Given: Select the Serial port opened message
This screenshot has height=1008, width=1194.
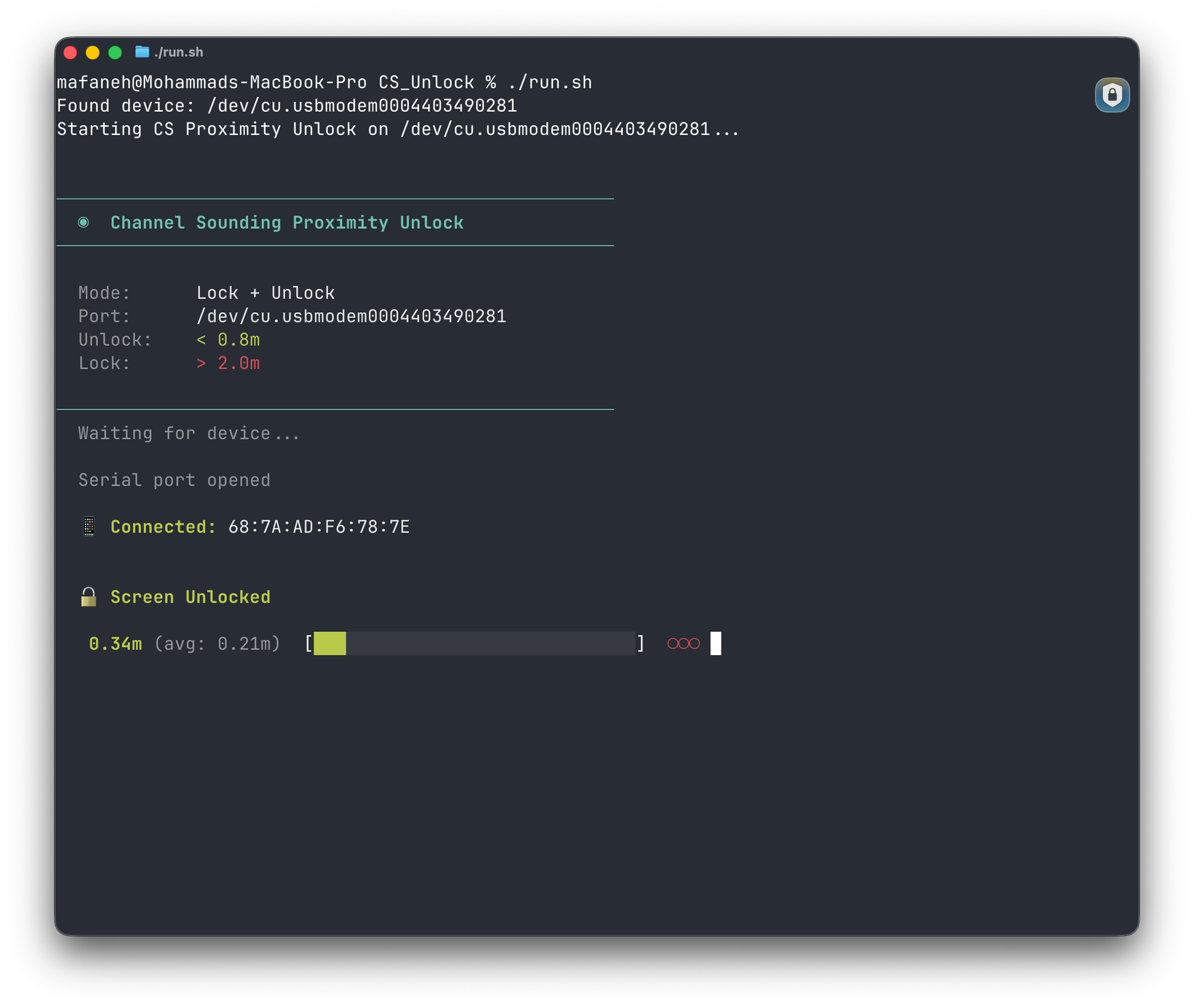Looking at the screenshot, I should coord(174,480).
